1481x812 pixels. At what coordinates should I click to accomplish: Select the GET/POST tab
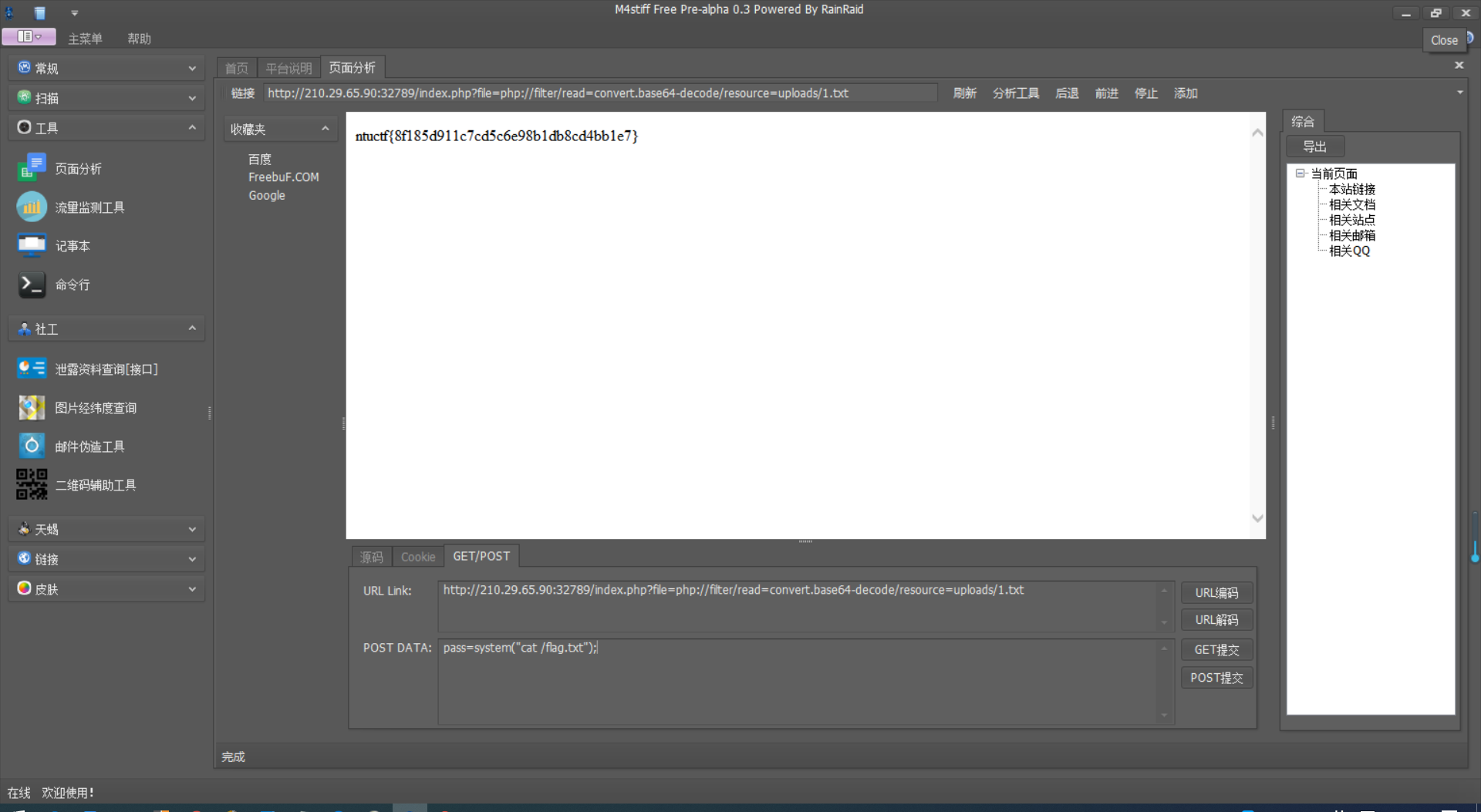481,556
